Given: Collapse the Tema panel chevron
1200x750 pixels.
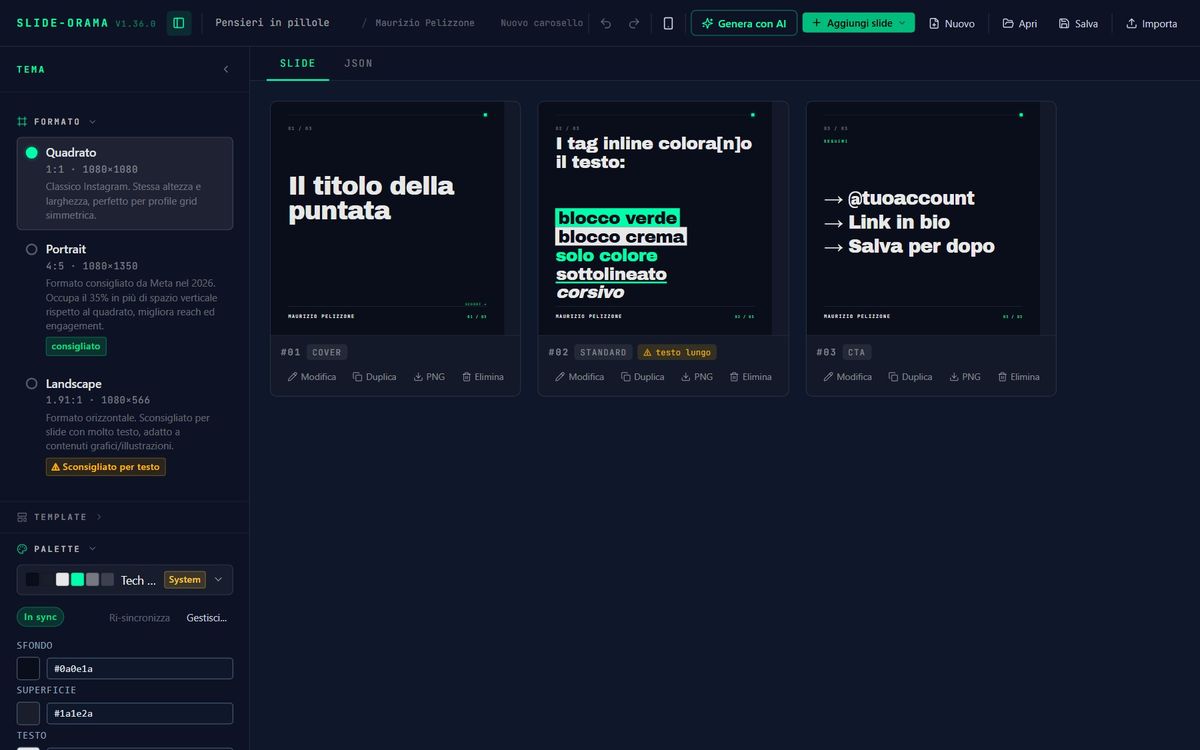Looking at the screenshot, I should pyautogui.click(x=226, y=70).
